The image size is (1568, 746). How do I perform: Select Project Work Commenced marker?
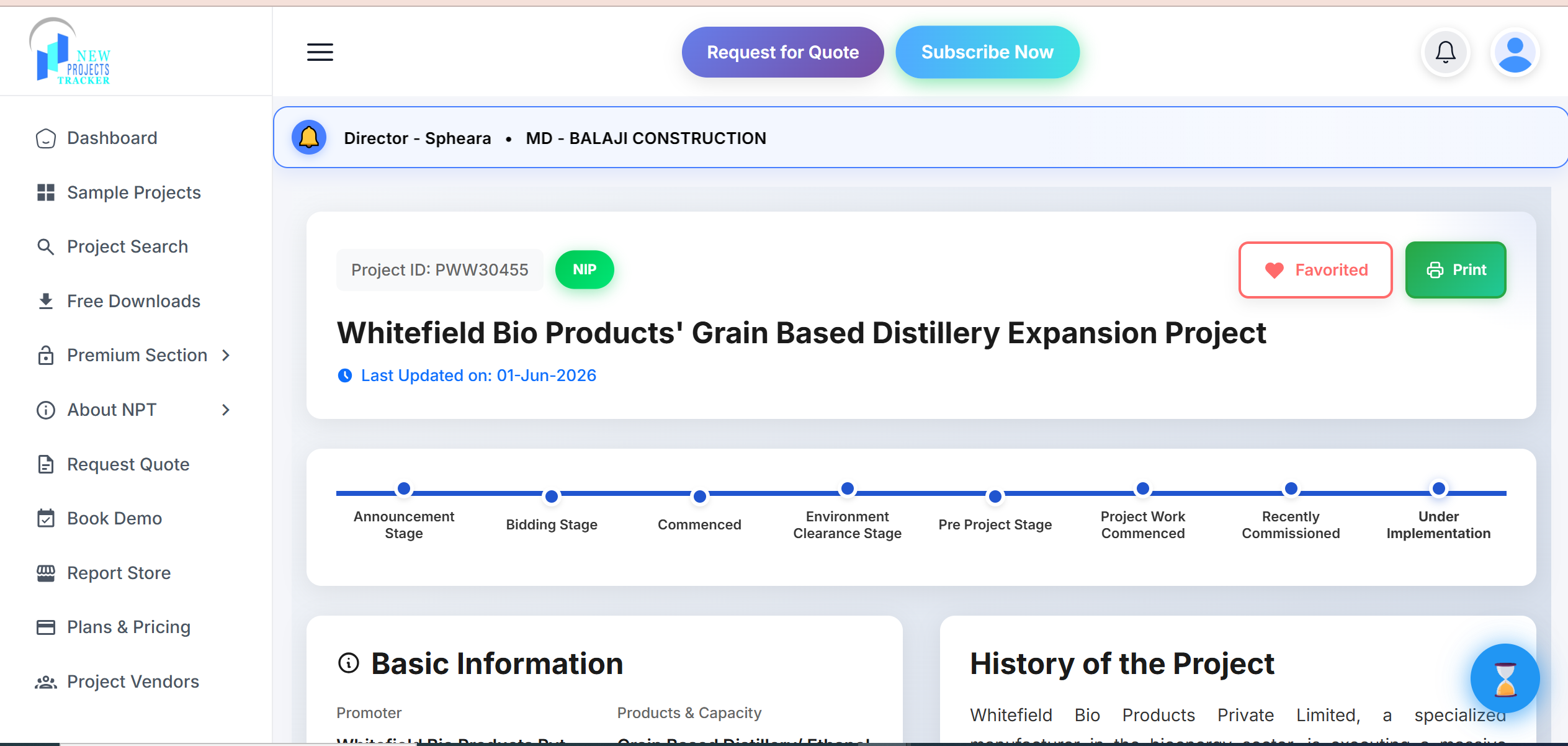1142,489
